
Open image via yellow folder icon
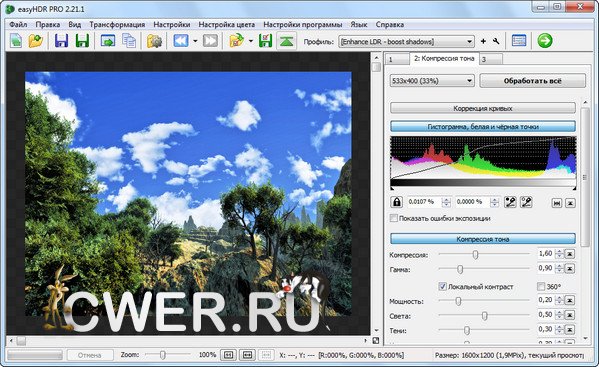point(36,41)
